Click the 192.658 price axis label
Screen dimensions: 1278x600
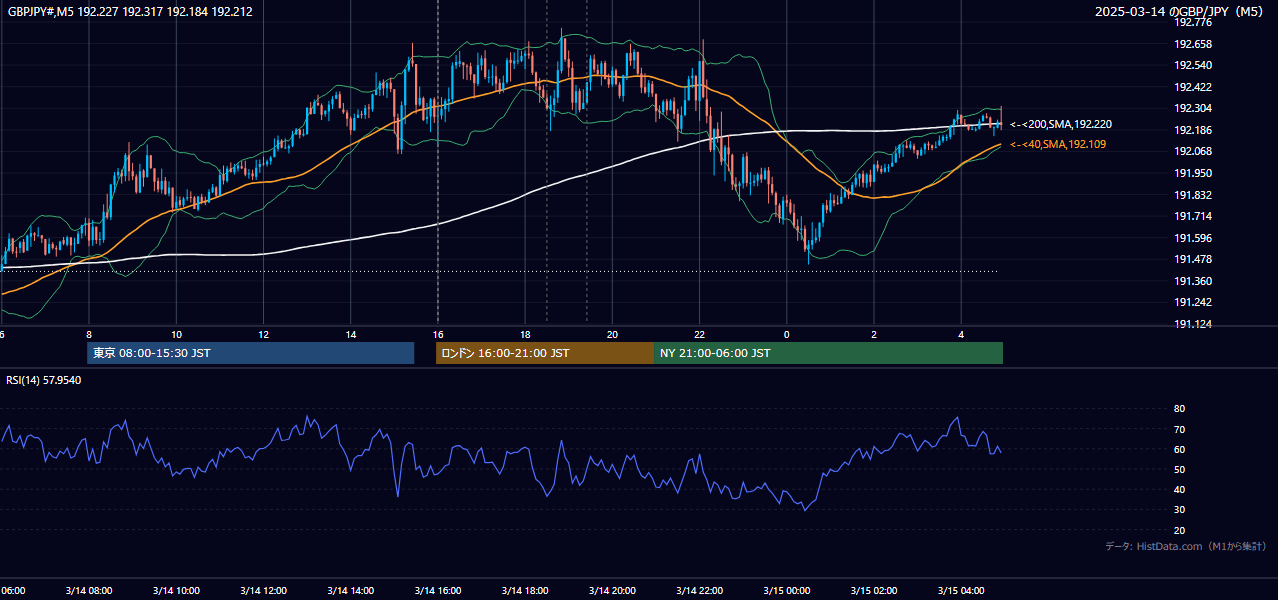pos(1192,44)
